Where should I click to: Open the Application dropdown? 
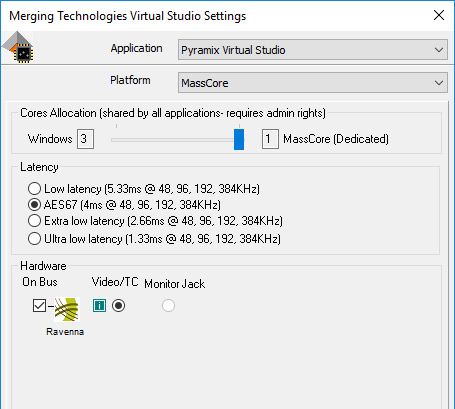313,50
